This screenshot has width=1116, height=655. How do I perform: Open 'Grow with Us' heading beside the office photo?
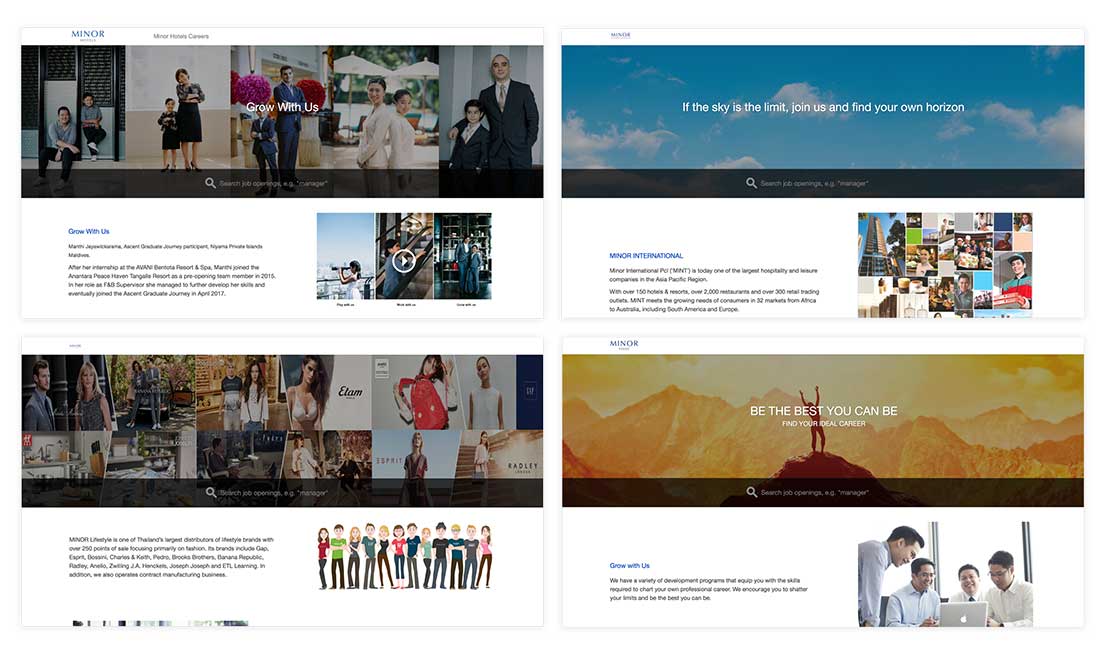pos(629,566)
